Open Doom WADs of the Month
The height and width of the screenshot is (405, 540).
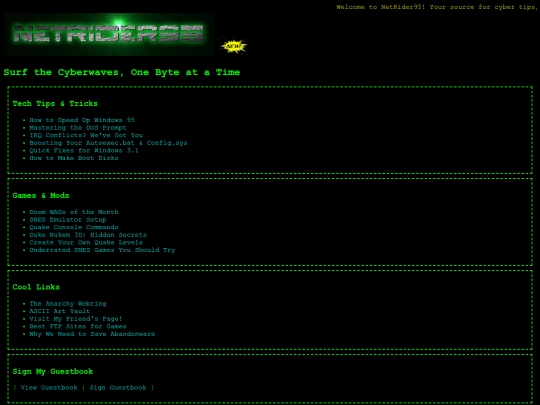pos(74,212)
